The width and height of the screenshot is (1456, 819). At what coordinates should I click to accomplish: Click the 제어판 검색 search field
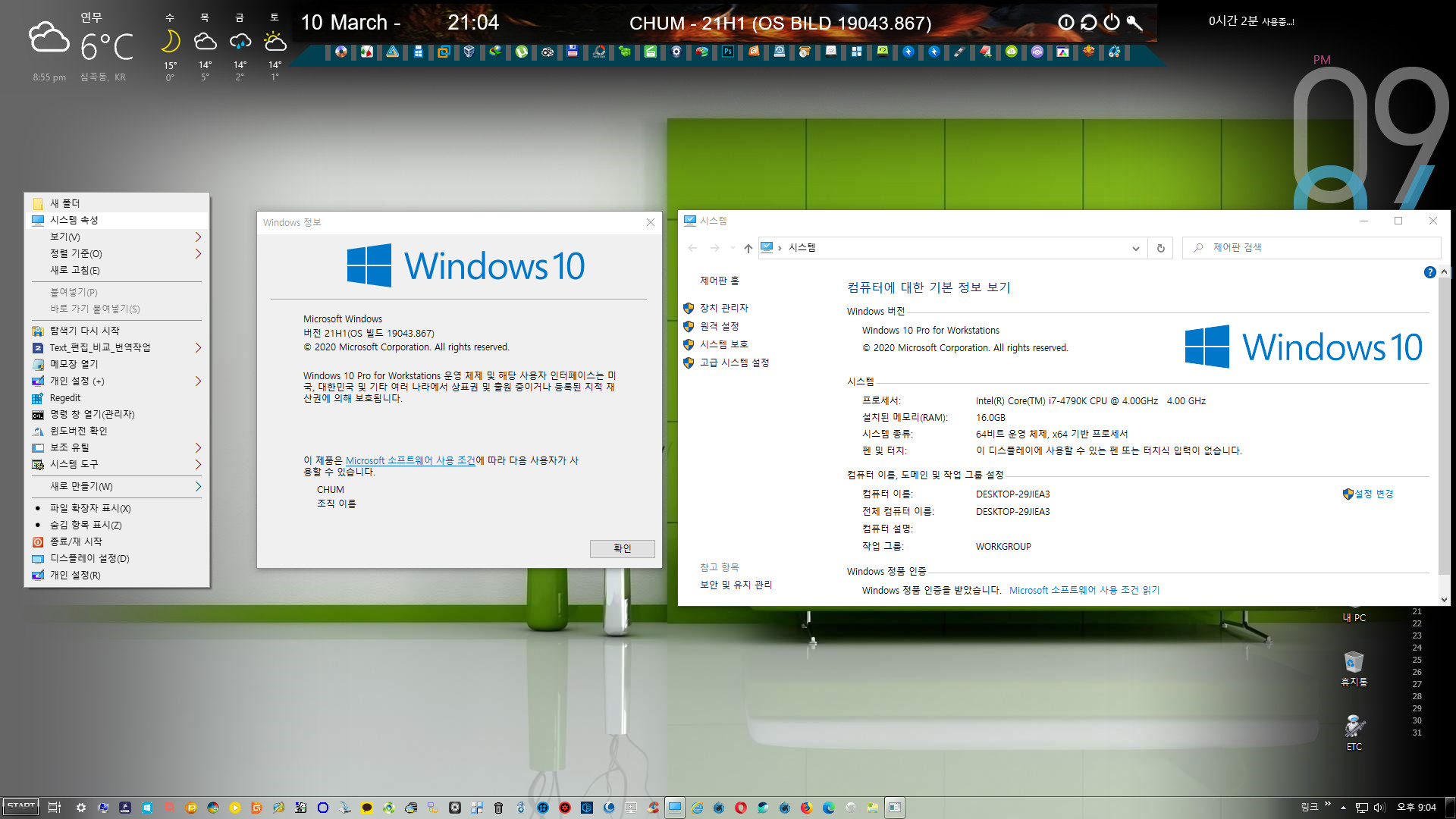[x=1312, y=247]
